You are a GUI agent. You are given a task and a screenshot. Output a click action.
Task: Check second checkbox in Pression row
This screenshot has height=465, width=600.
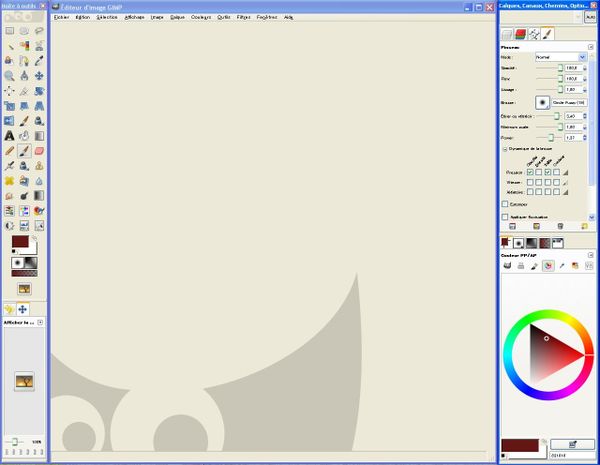[x=539, y=172]
